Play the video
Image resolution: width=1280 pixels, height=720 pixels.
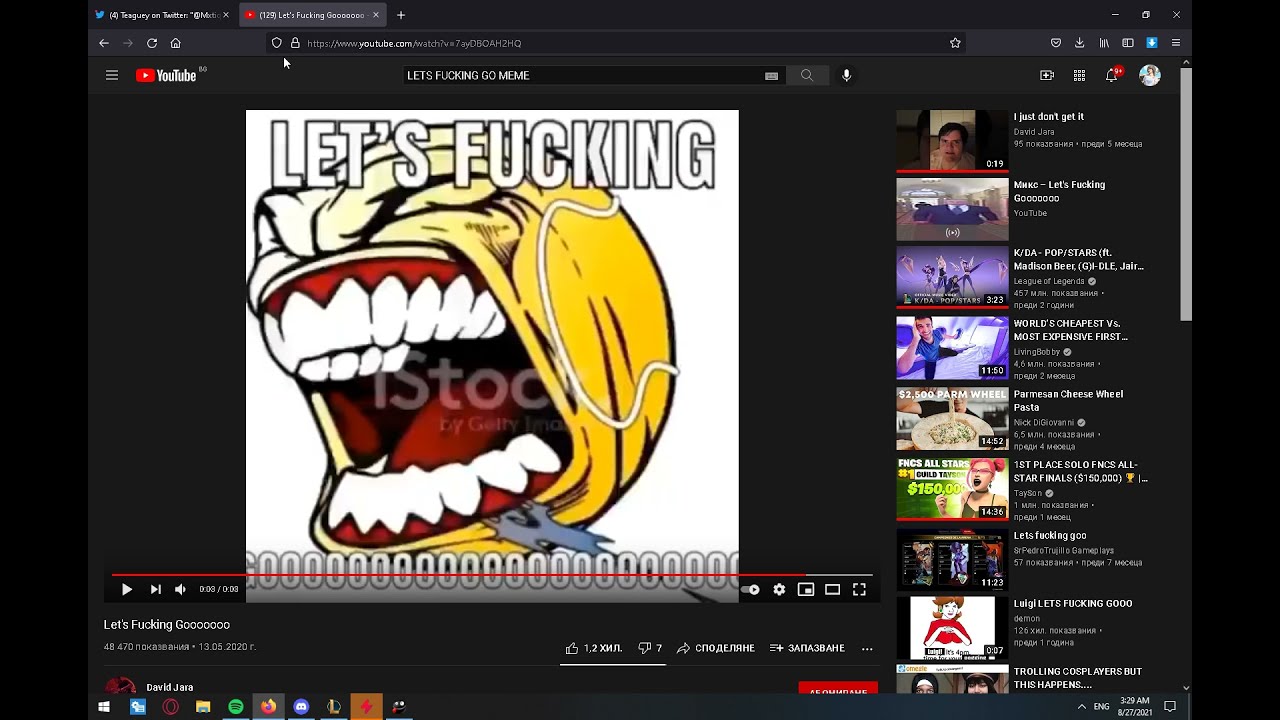[x=126, y=590]
